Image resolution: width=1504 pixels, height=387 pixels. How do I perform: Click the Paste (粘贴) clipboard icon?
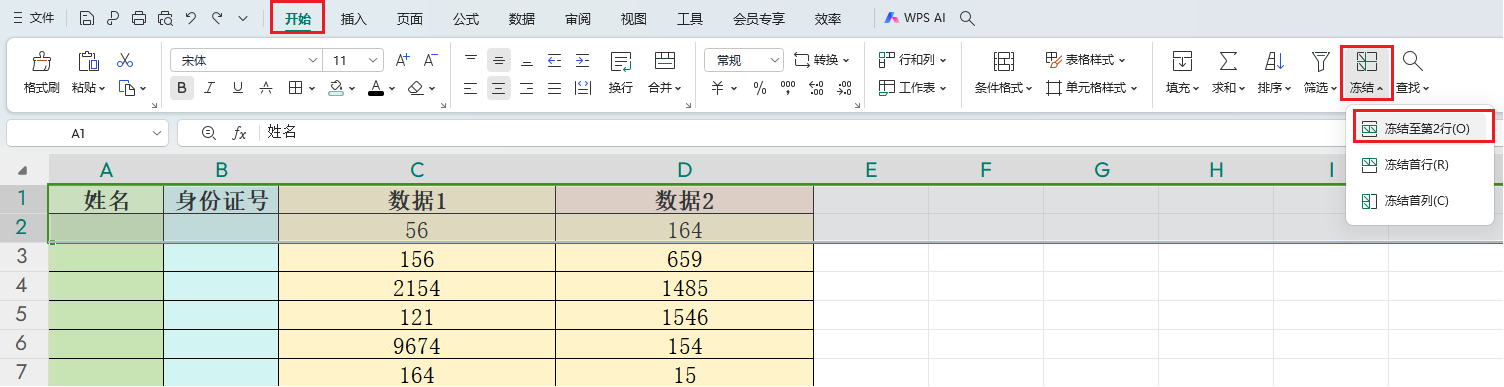click(88, 62)
